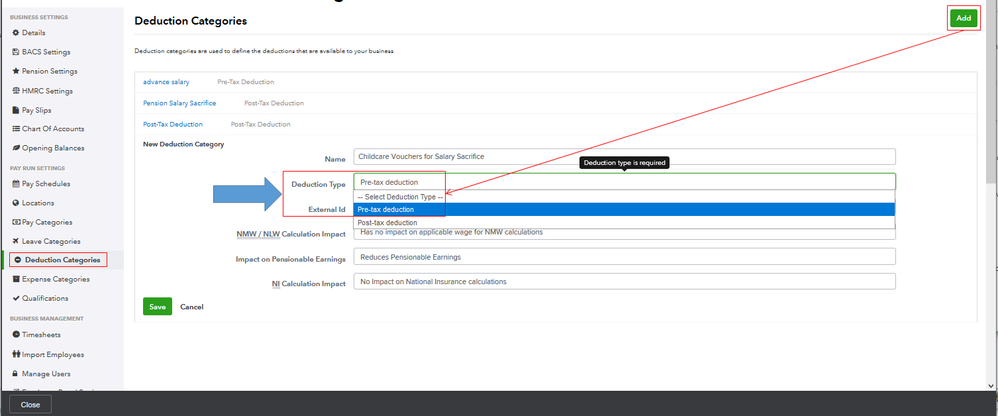Select Post-tax deduction option in list

[x=624, y=223]
